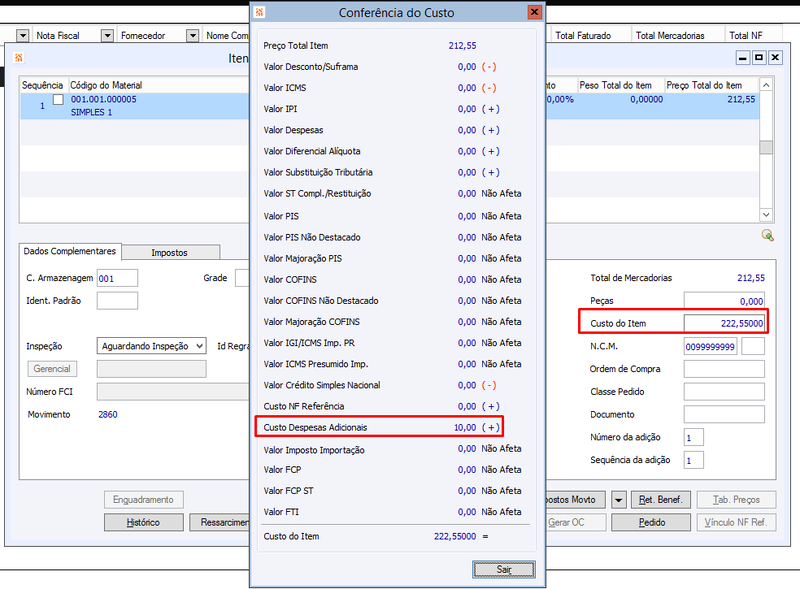Click the Número FCI field
The height and width of the screenshot is (589, 800).
coord(173,391)
